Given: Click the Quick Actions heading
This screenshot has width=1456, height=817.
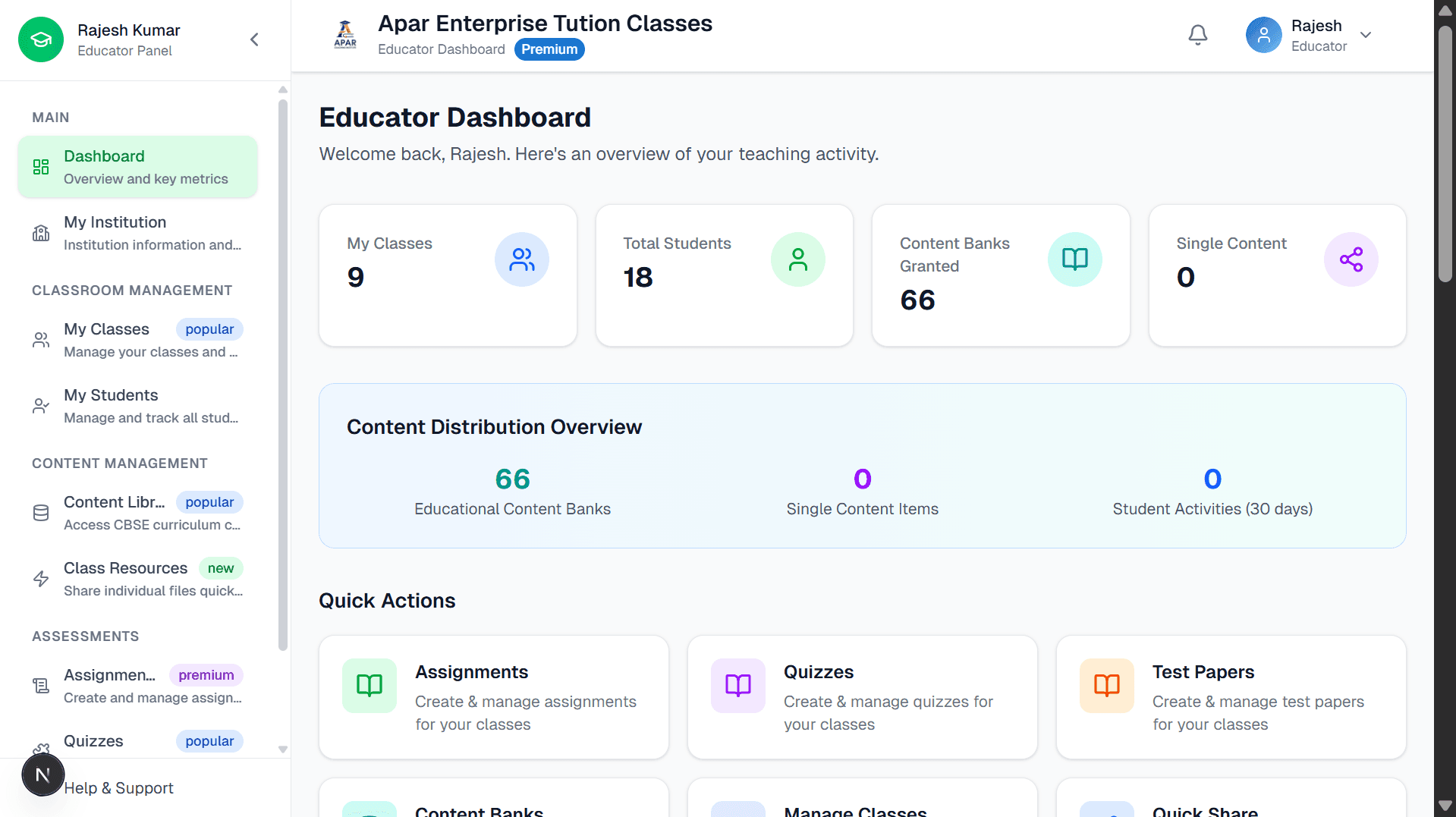Looking at the screenshot, I should point(387,601).
